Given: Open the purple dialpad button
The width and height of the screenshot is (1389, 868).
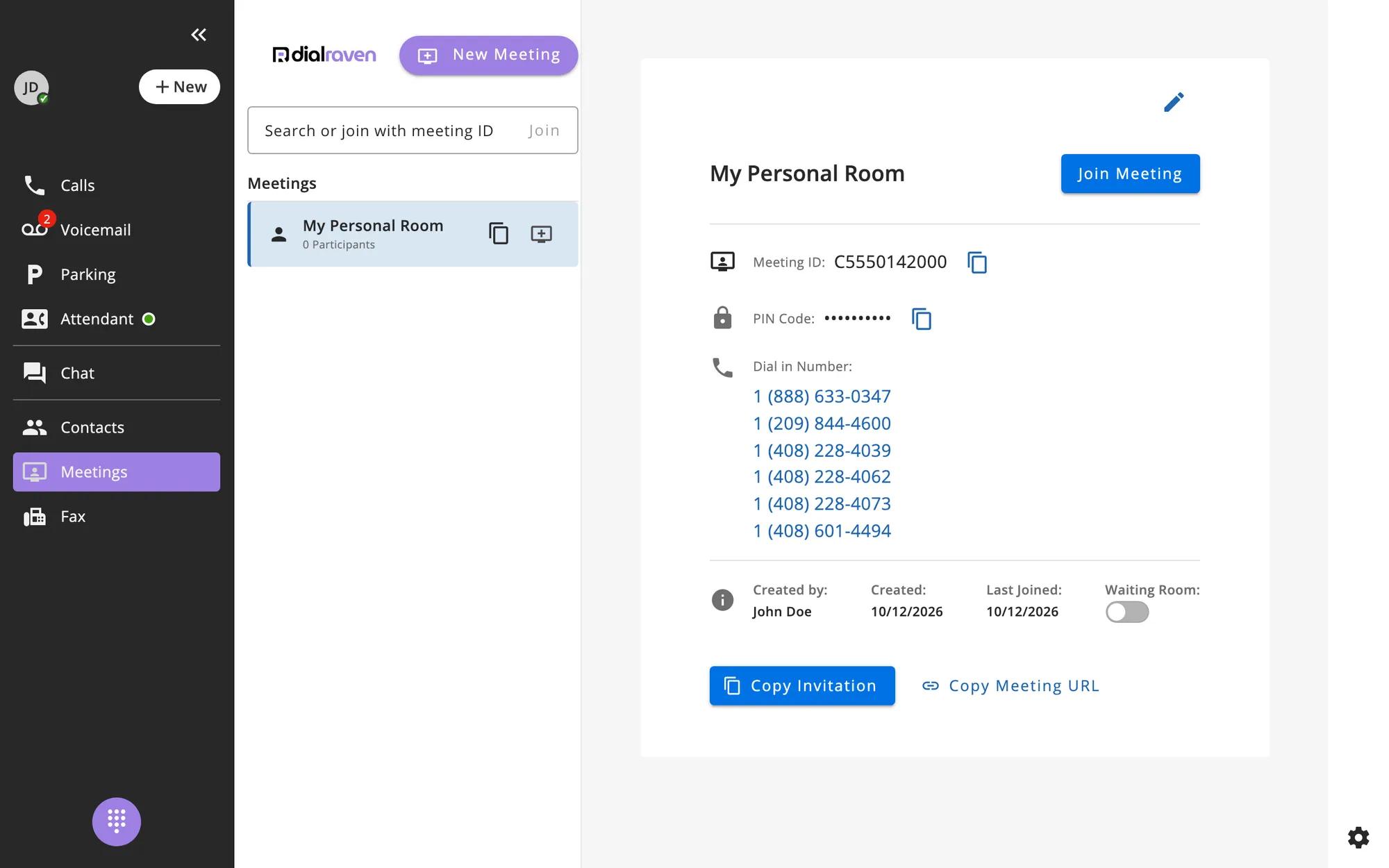Looking at the screenshot, I should pos(117,821).
